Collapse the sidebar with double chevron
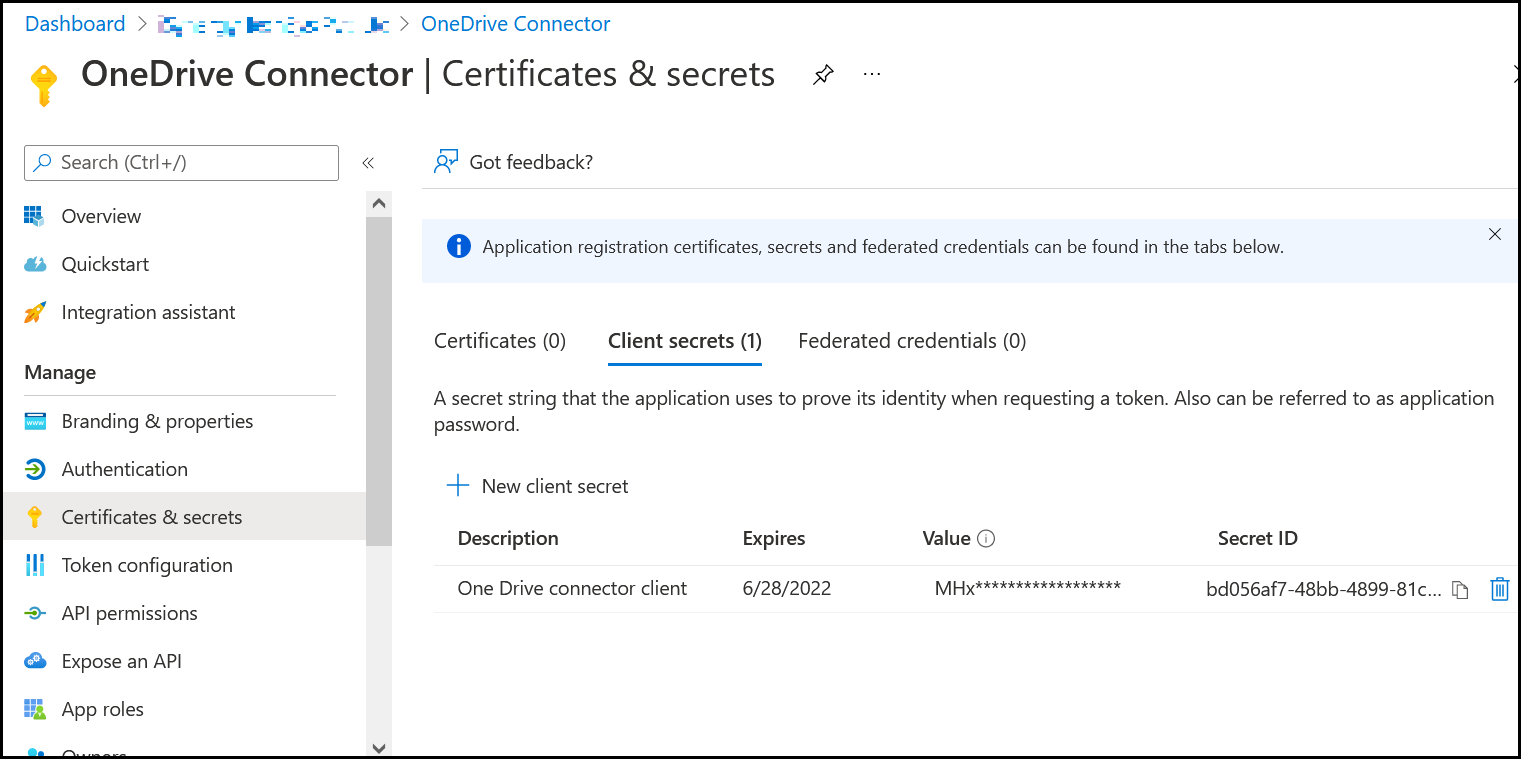This screenshot has width=1521, height=759. [x=368, y=163]
